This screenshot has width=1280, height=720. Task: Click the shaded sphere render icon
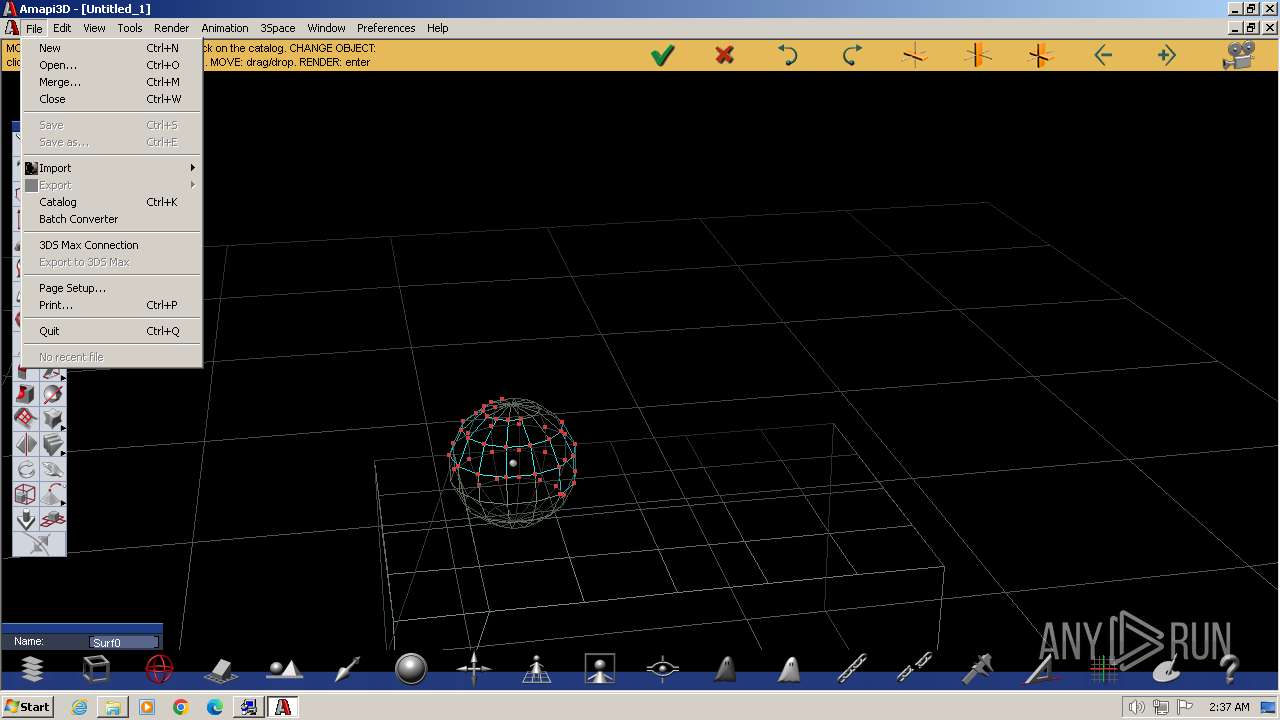411,669
